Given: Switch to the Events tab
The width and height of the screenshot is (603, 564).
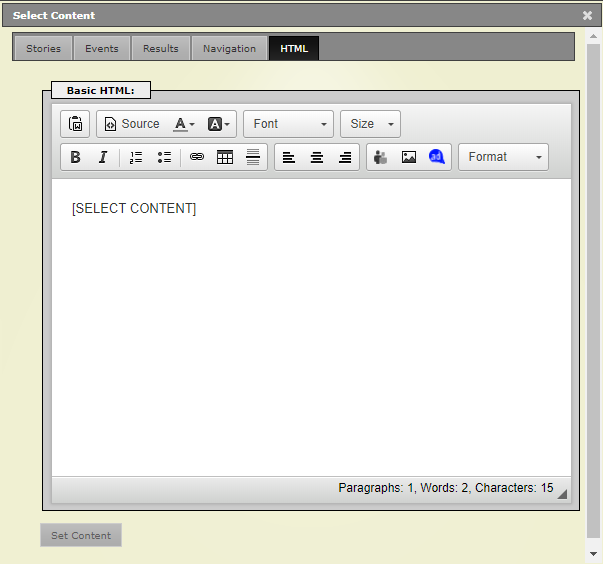Looking at the screenshot, I should 102,48.
